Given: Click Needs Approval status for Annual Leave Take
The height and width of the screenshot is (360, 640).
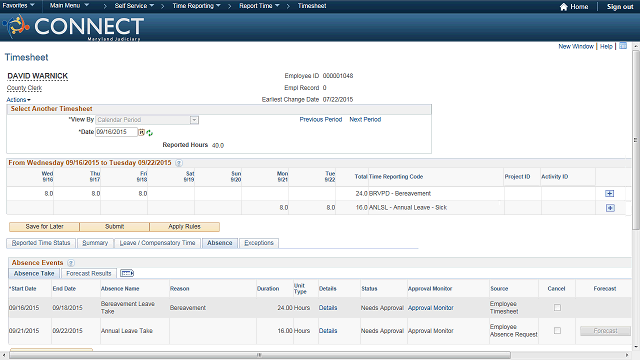Looking at the screenshot, I should tap(382, 331).
